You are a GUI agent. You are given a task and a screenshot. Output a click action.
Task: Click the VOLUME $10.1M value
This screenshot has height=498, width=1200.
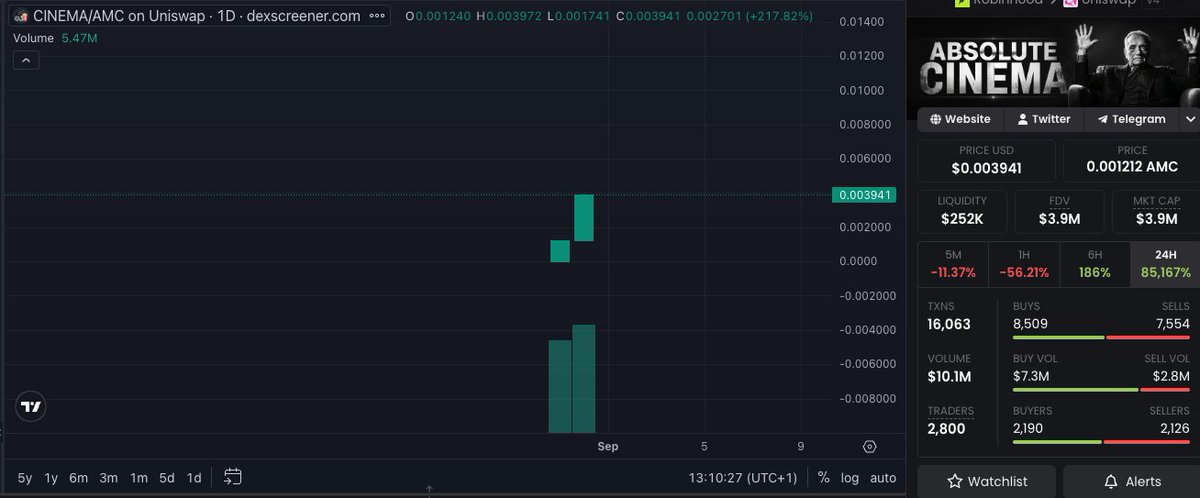coord(951,377)
